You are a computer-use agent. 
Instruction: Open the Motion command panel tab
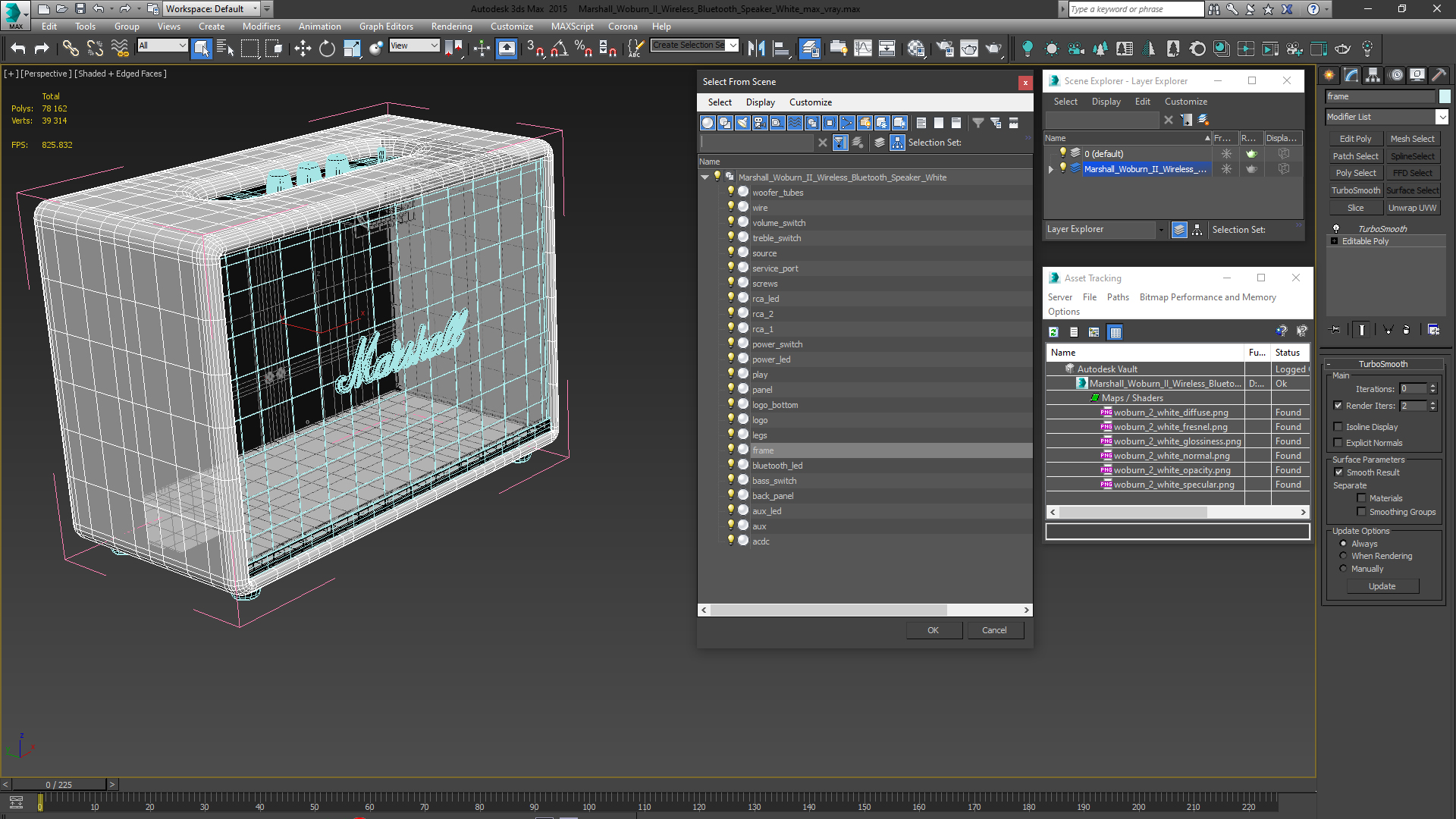[1395, 75]
